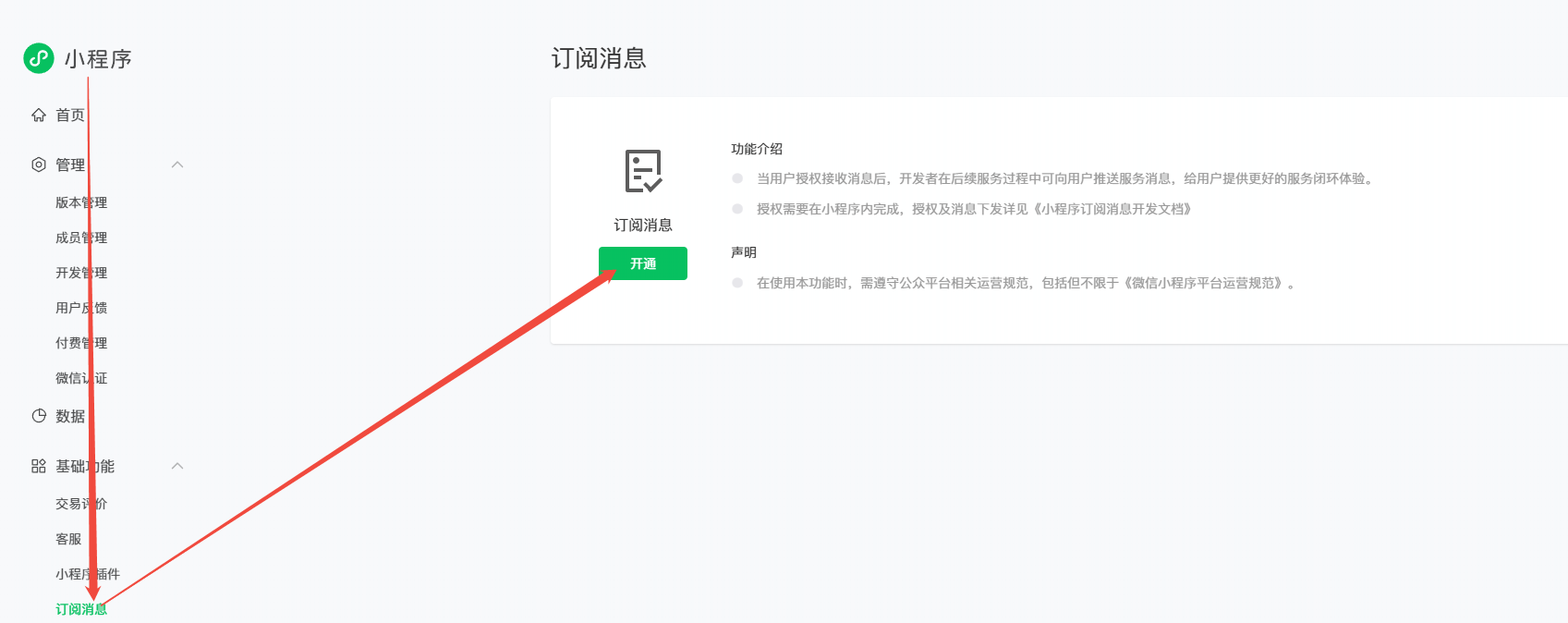Image resolution: width=1568 pixels, height=623 pixels.
Task: Click the pie chart icon beside 数据
Action: point(39,416)
